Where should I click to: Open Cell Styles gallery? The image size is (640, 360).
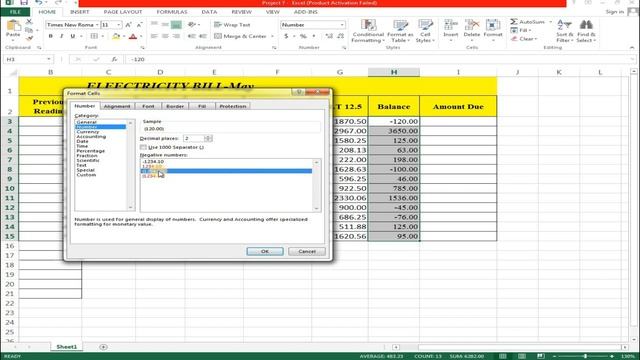pos(425,31)
